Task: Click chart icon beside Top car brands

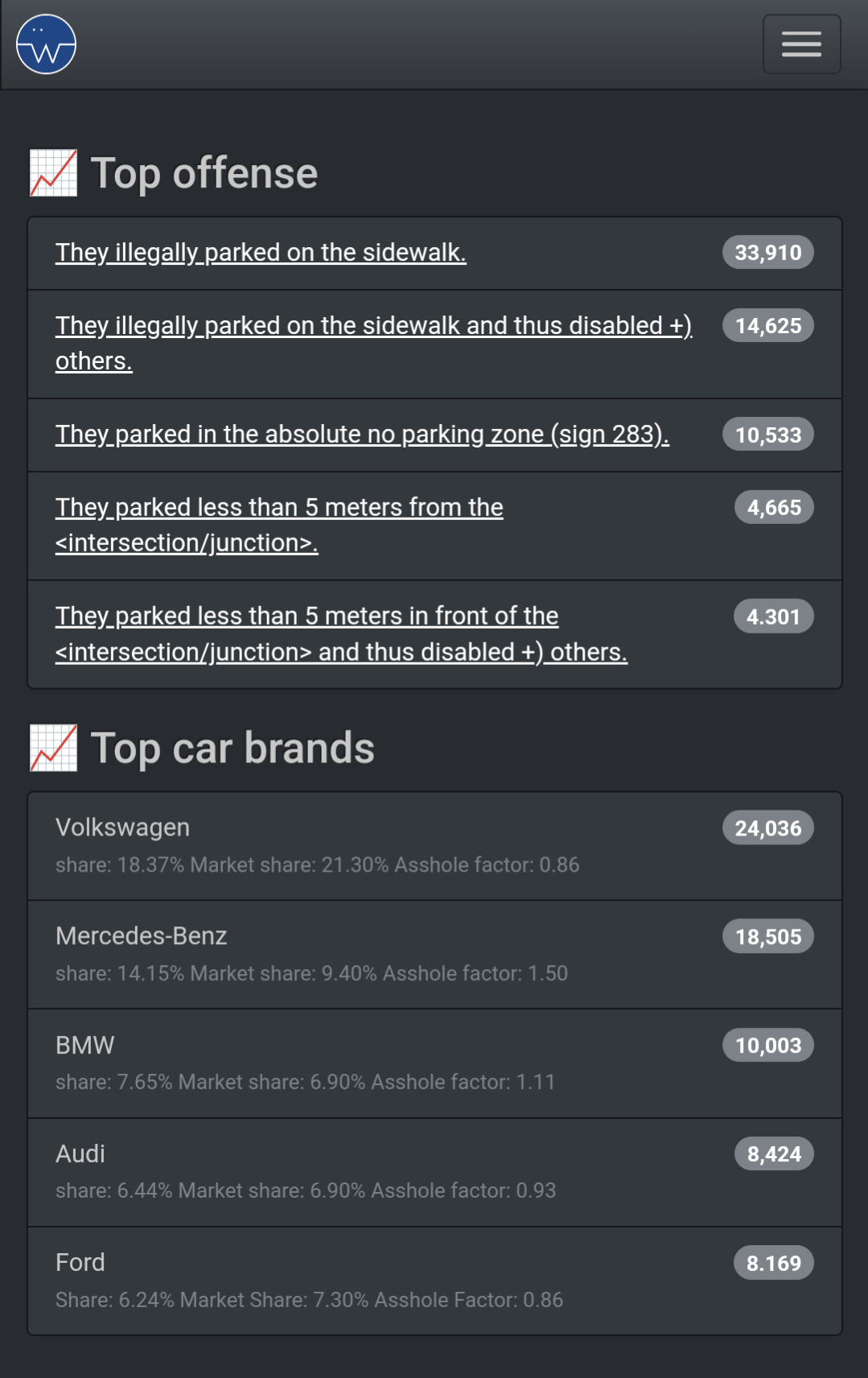Action: pos(53,748)
